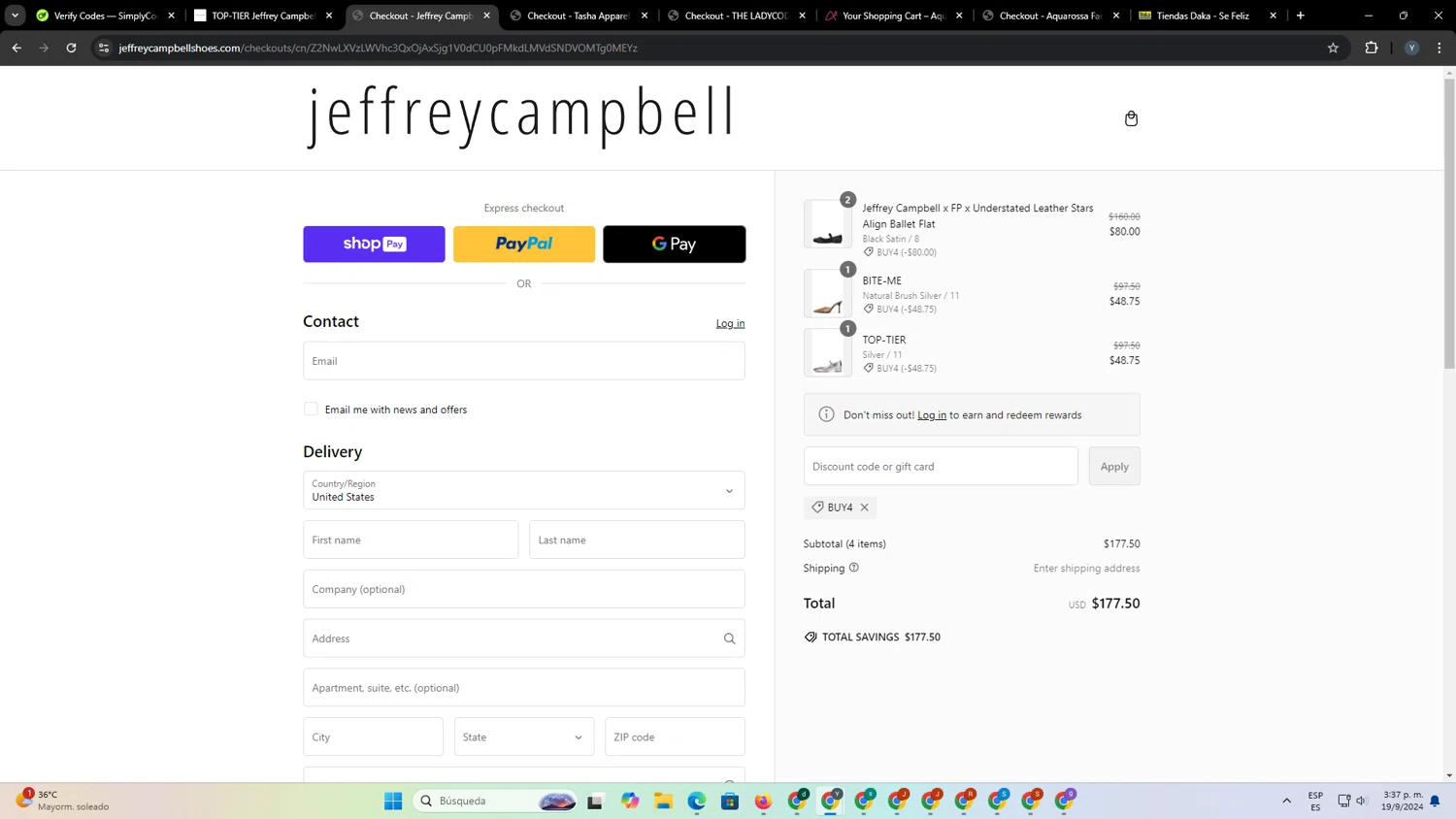Close the Verify Codes SimplyCodes tab
The image size is (1456, 819).
pyautogui.click(x=172, y=16)
